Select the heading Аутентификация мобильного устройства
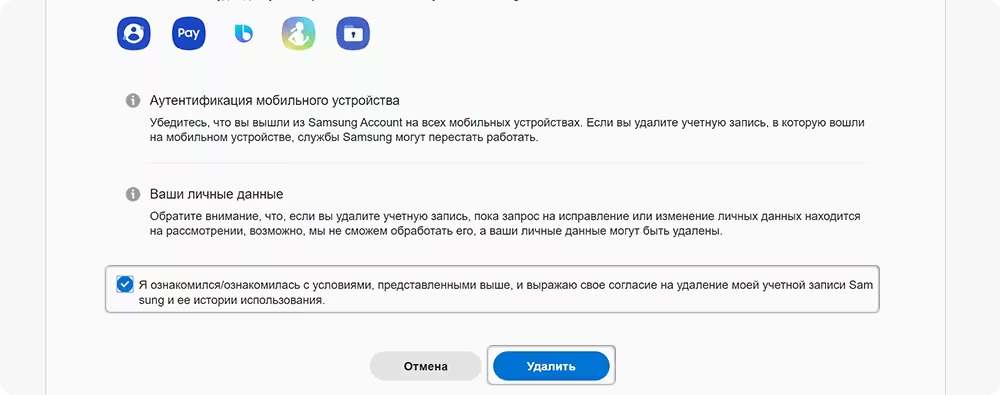The width and height of the screenshot is (1000, 395). (x=274, y=101)
